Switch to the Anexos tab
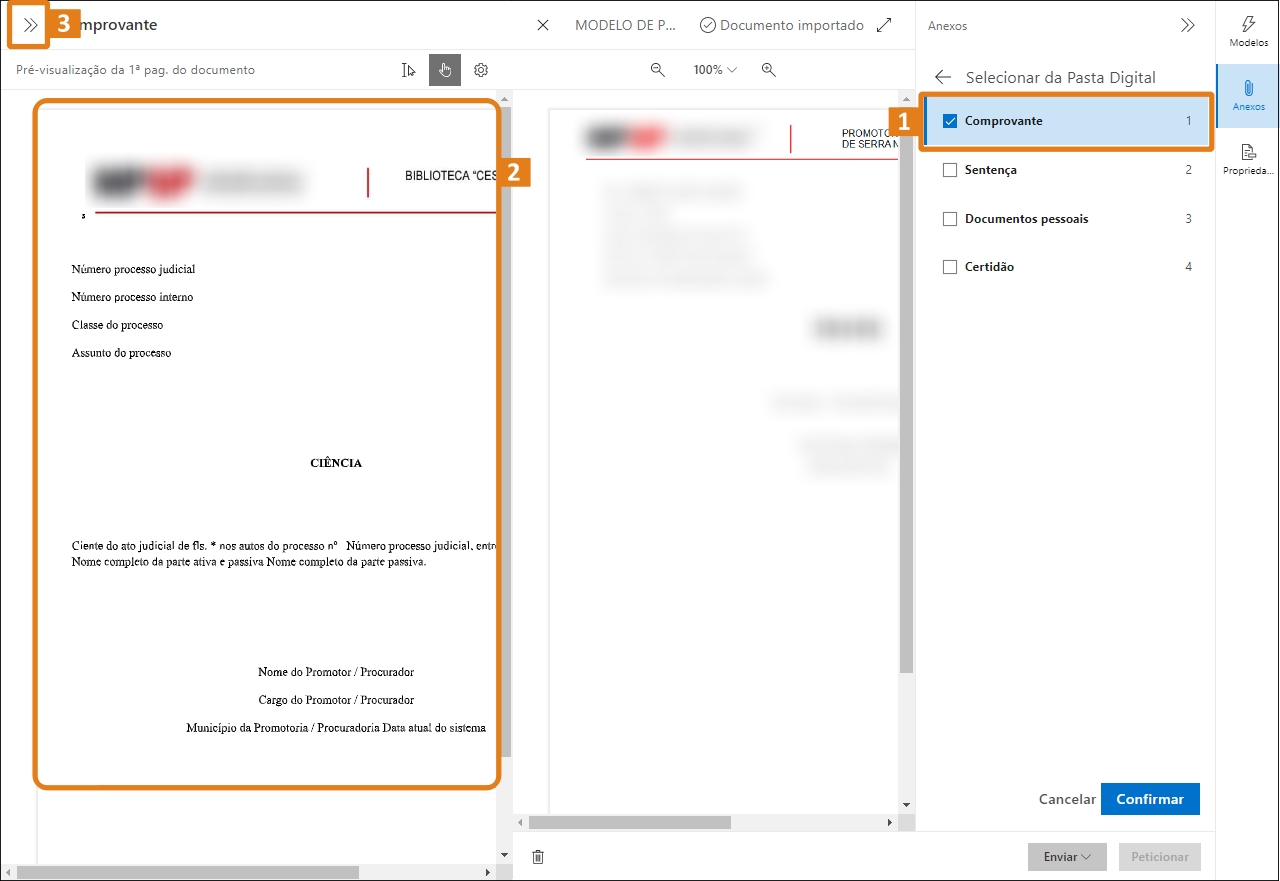Image resolution: width=1280 pixels, height=881 pixels. 1248,95
